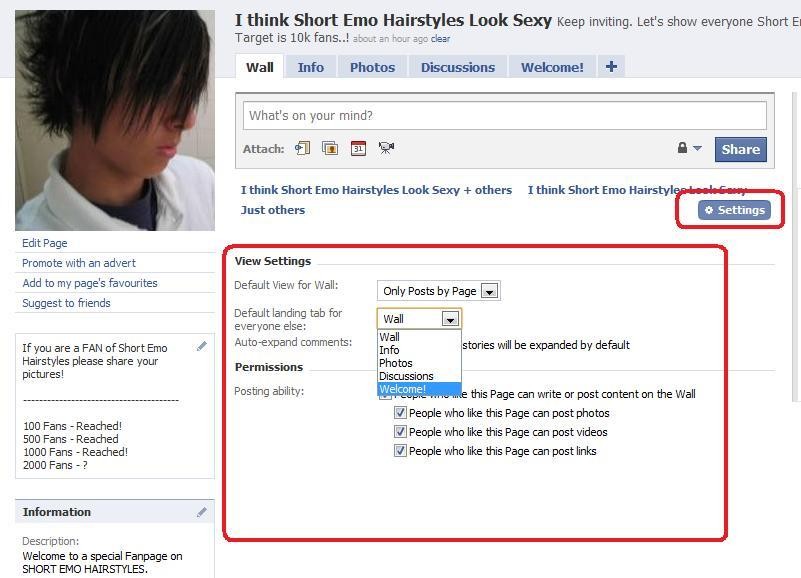Click the attach link icon
The width and height of the screenshot is (801, 578).
pyautogui.click(x=302, y=149)
